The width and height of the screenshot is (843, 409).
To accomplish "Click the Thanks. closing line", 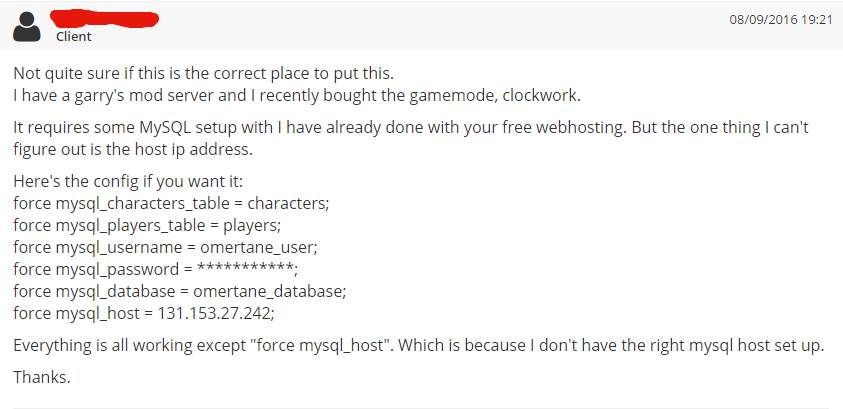I will click(x=42, y=377).
